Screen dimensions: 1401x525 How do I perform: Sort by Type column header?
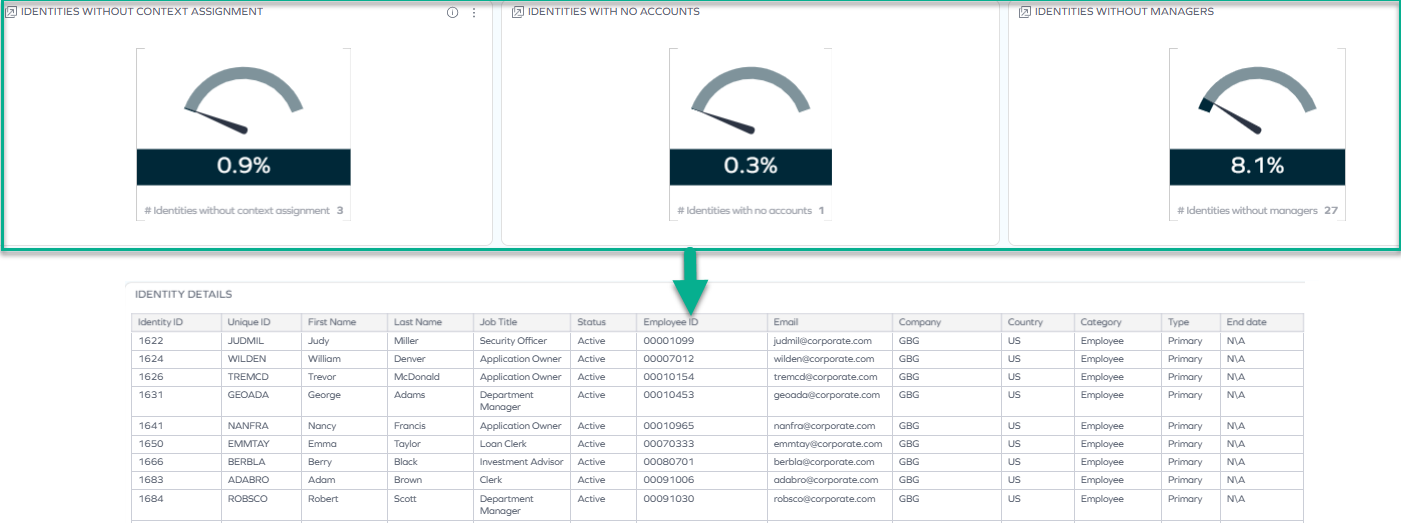coord(1191,322)
